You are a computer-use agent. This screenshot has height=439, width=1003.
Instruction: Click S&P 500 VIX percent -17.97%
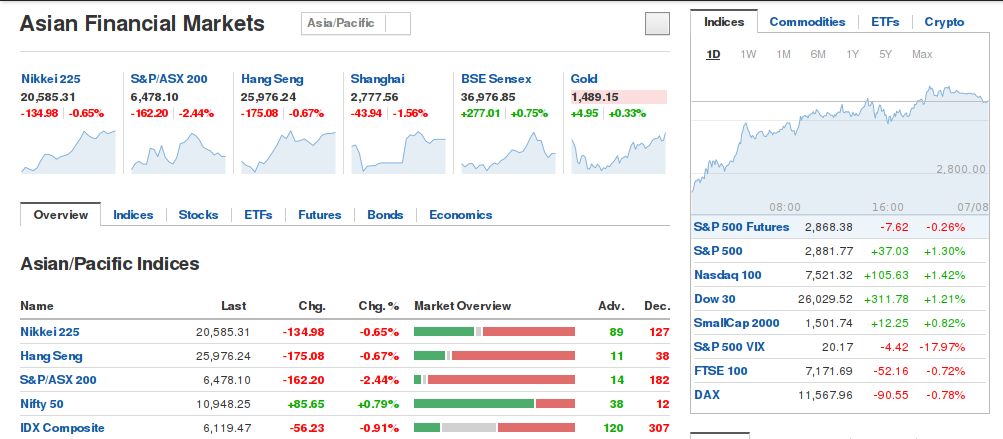[x=942, y=347]
